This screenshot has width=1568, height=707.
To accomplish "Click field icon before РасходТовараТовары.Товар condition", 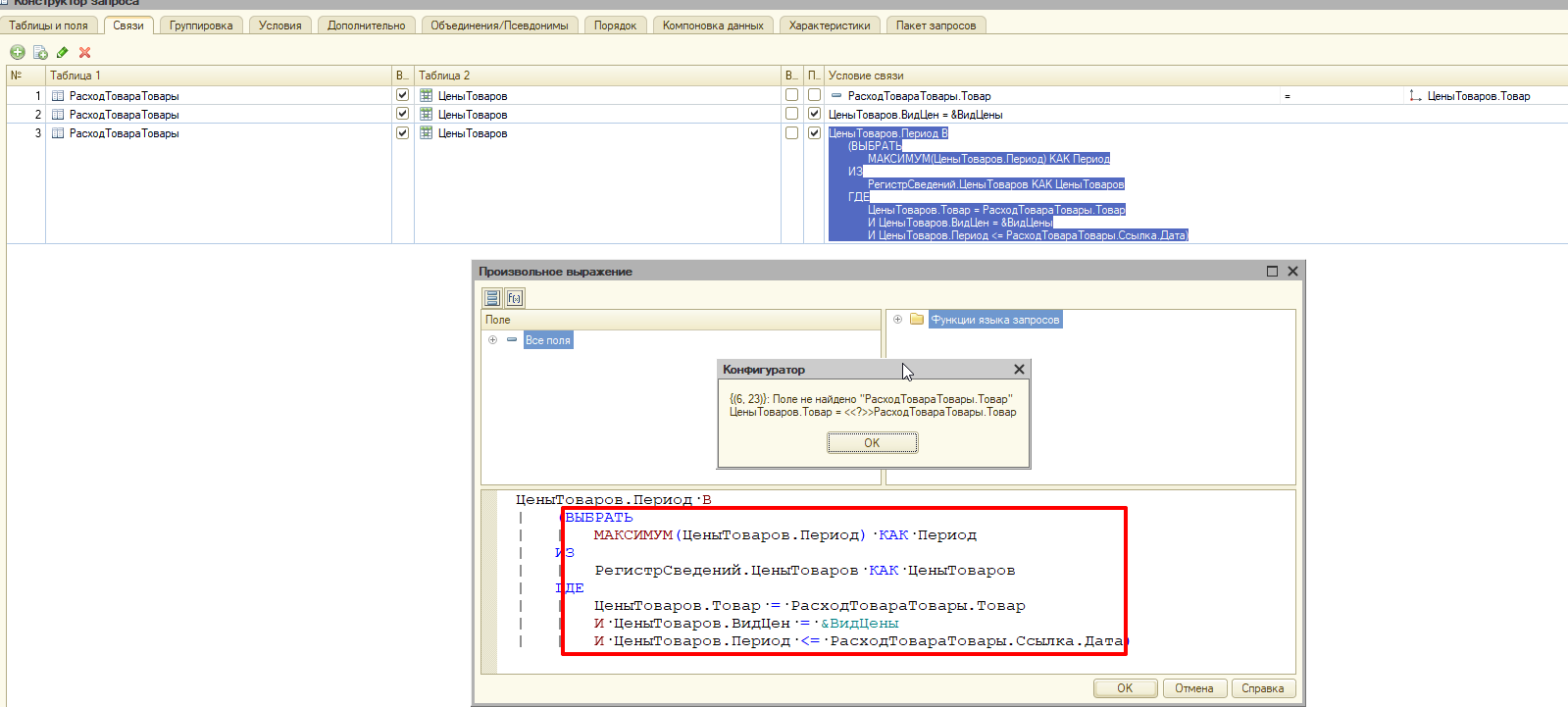I will pyautogui.click(x=836, y=95).
